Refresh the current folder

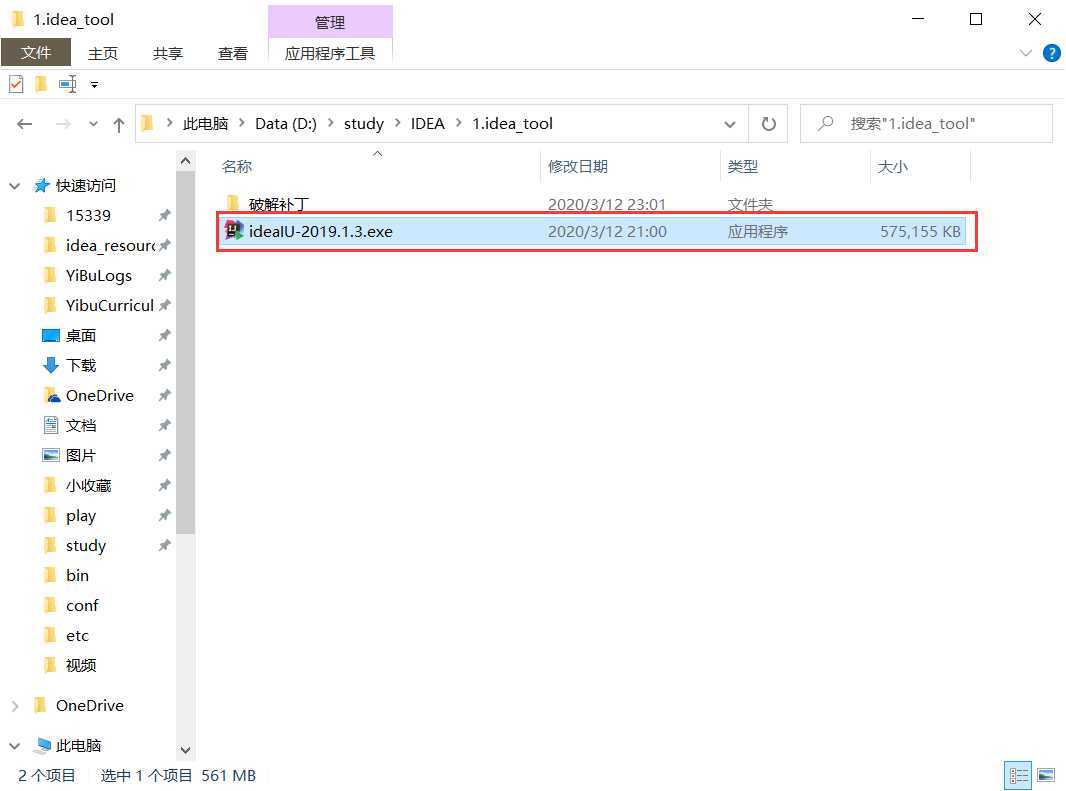[x=768, y=124]
